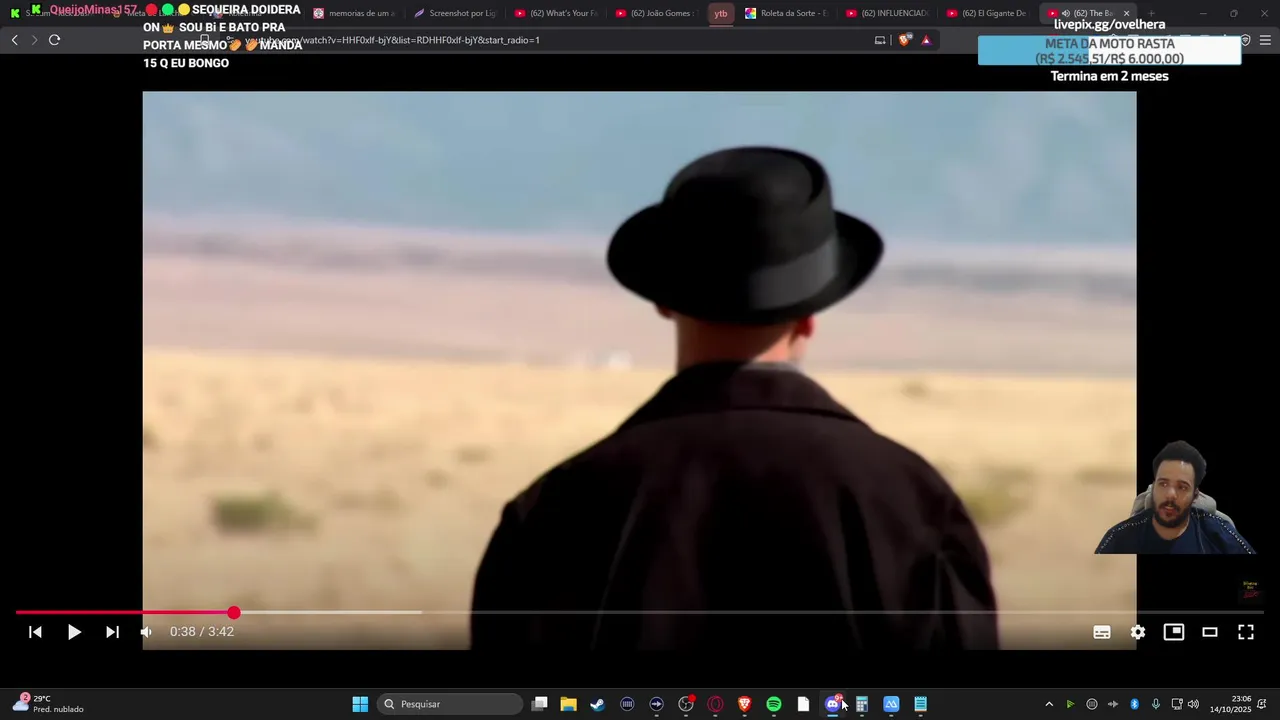Switch to 'Roleta da Sorte' tab
Viewport: 1280px width, 720px height.
[x=786, y=13]
